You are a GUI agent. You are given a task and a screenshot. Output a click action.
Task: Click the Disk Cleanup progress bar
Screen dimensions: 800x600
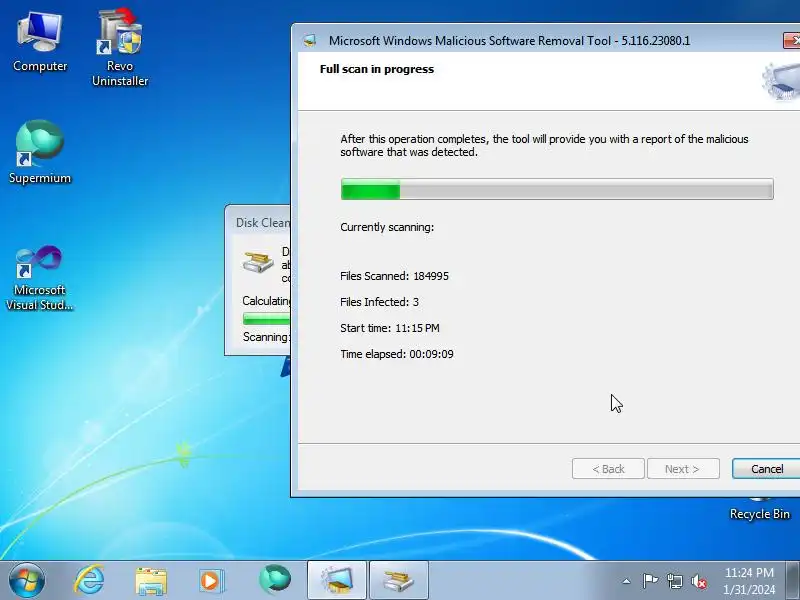click(x=266, y=319)
